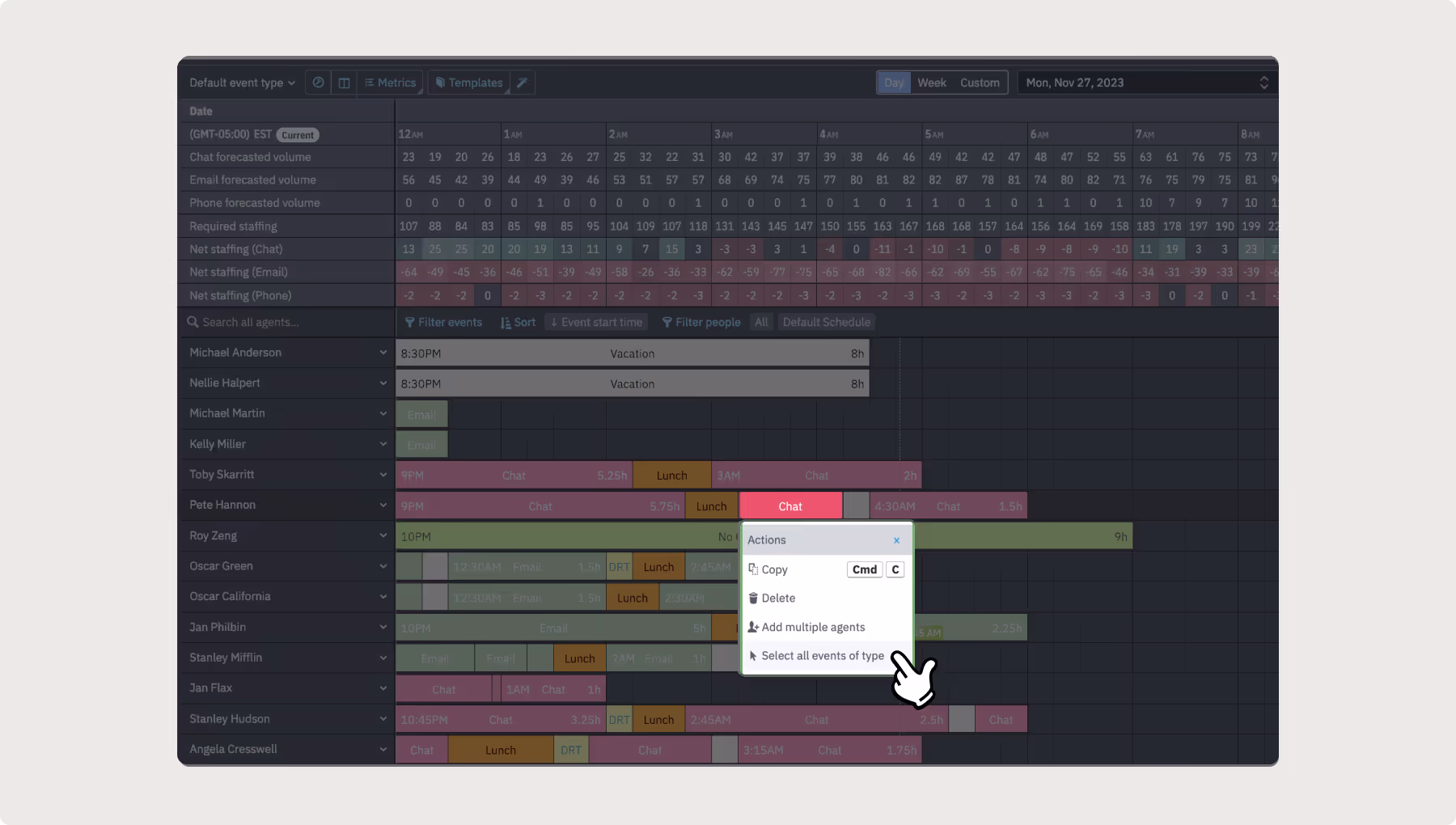Choose Add multiple agents
The image size is (1456, 825).
826,627
